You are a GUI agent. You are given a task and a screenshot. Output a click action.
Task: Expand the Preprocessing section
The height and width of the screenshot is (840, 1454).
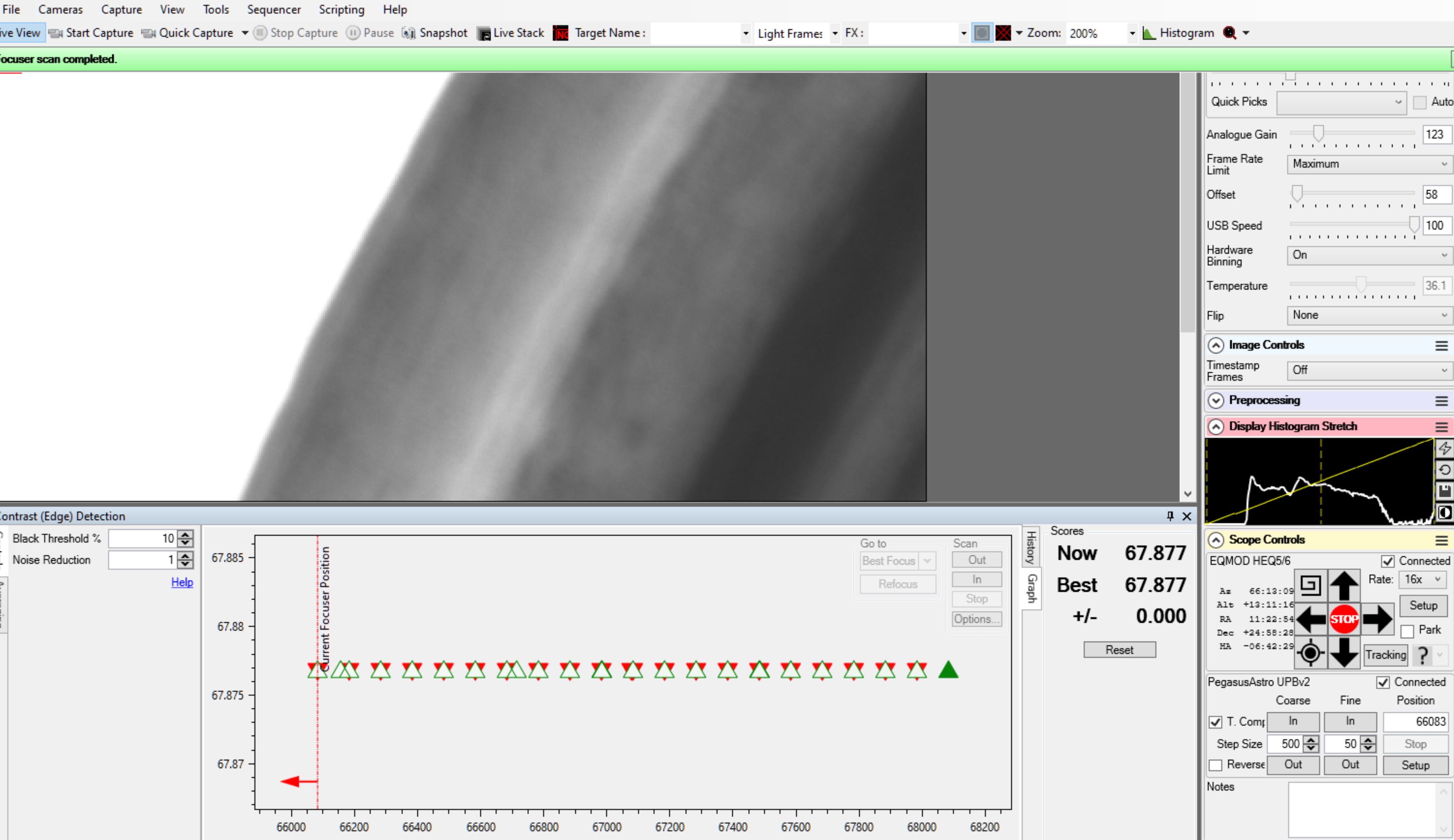pos(1216,400)
